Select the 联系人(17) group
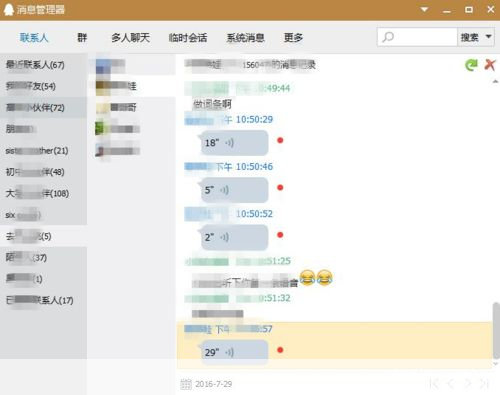 [x=43, y=300]
